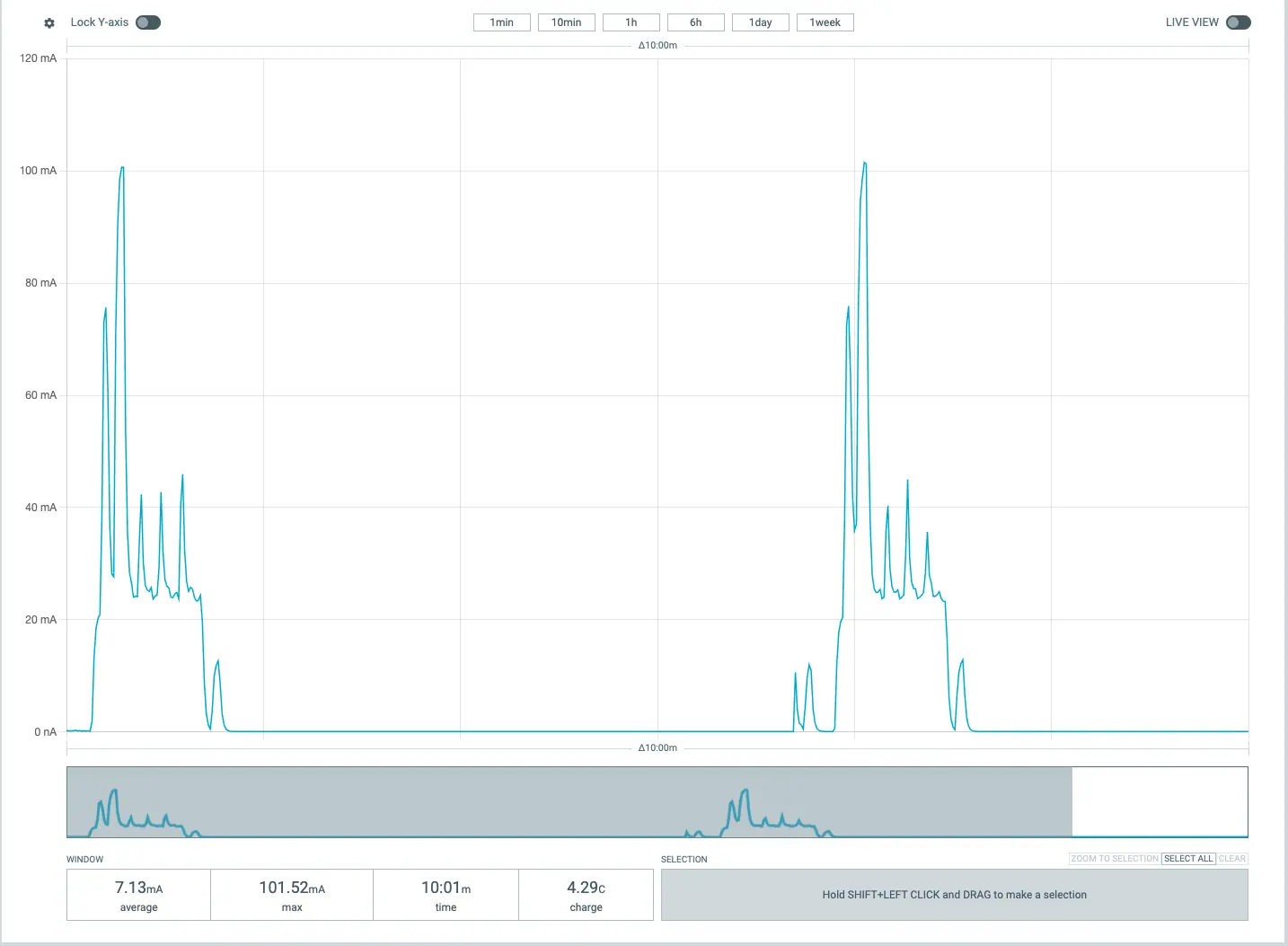Enable the LIVE VIEW switch
1288x946 pixels.
click(x=1238, y=22)
